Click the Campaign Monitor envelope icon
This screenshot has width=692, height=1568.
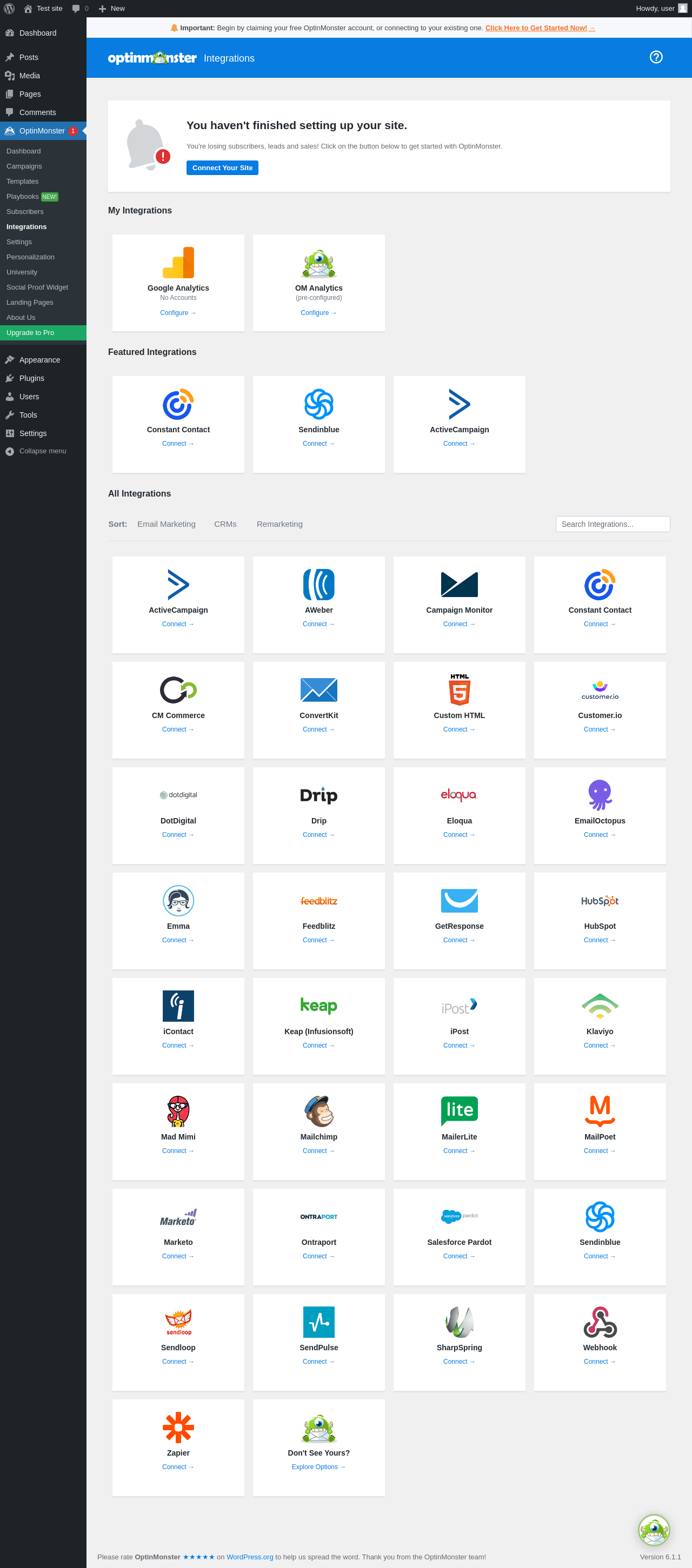(x=460, y=584)
